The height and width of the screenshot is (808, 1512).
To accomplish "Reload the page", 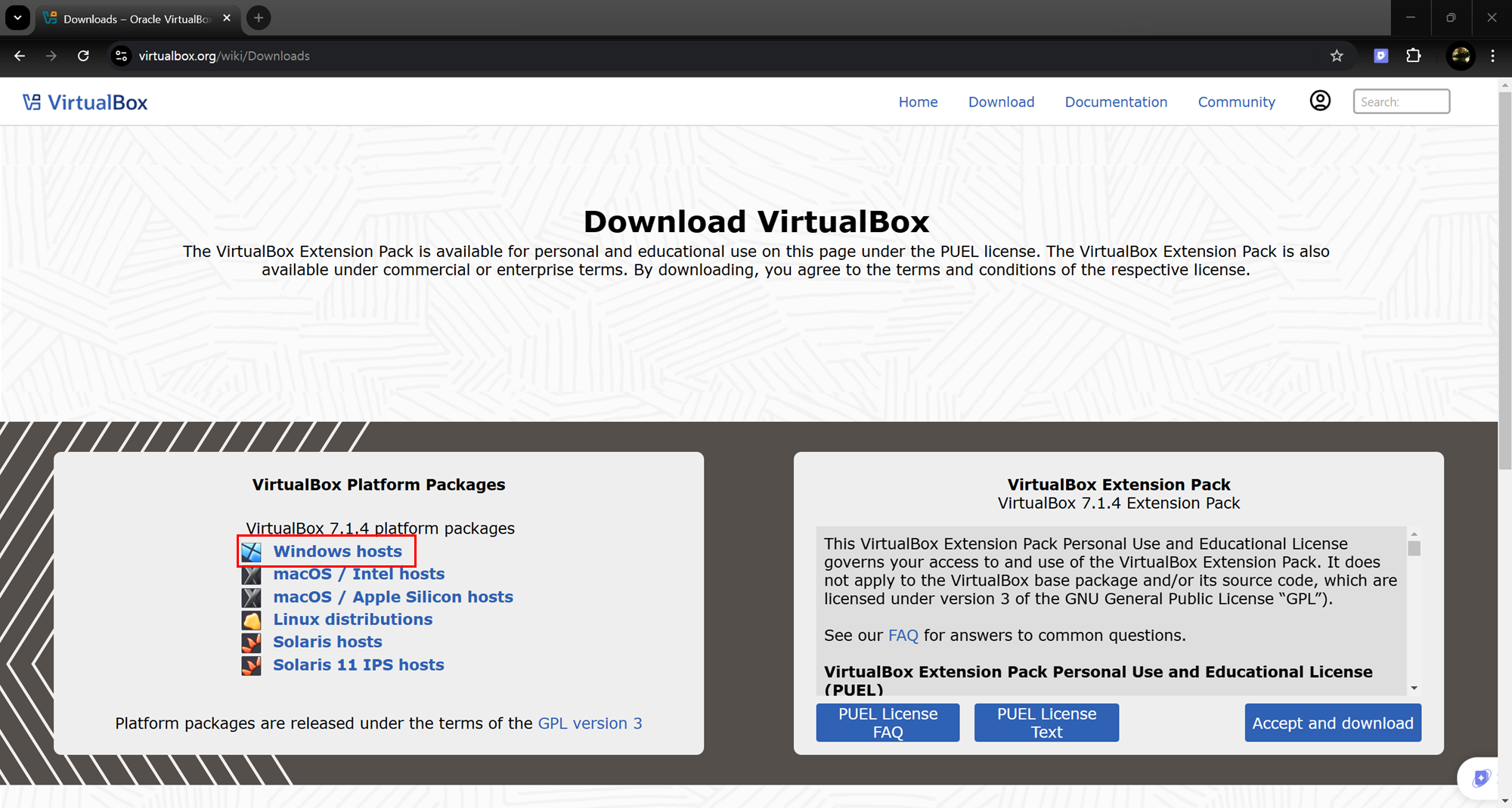I will (83, 56).
